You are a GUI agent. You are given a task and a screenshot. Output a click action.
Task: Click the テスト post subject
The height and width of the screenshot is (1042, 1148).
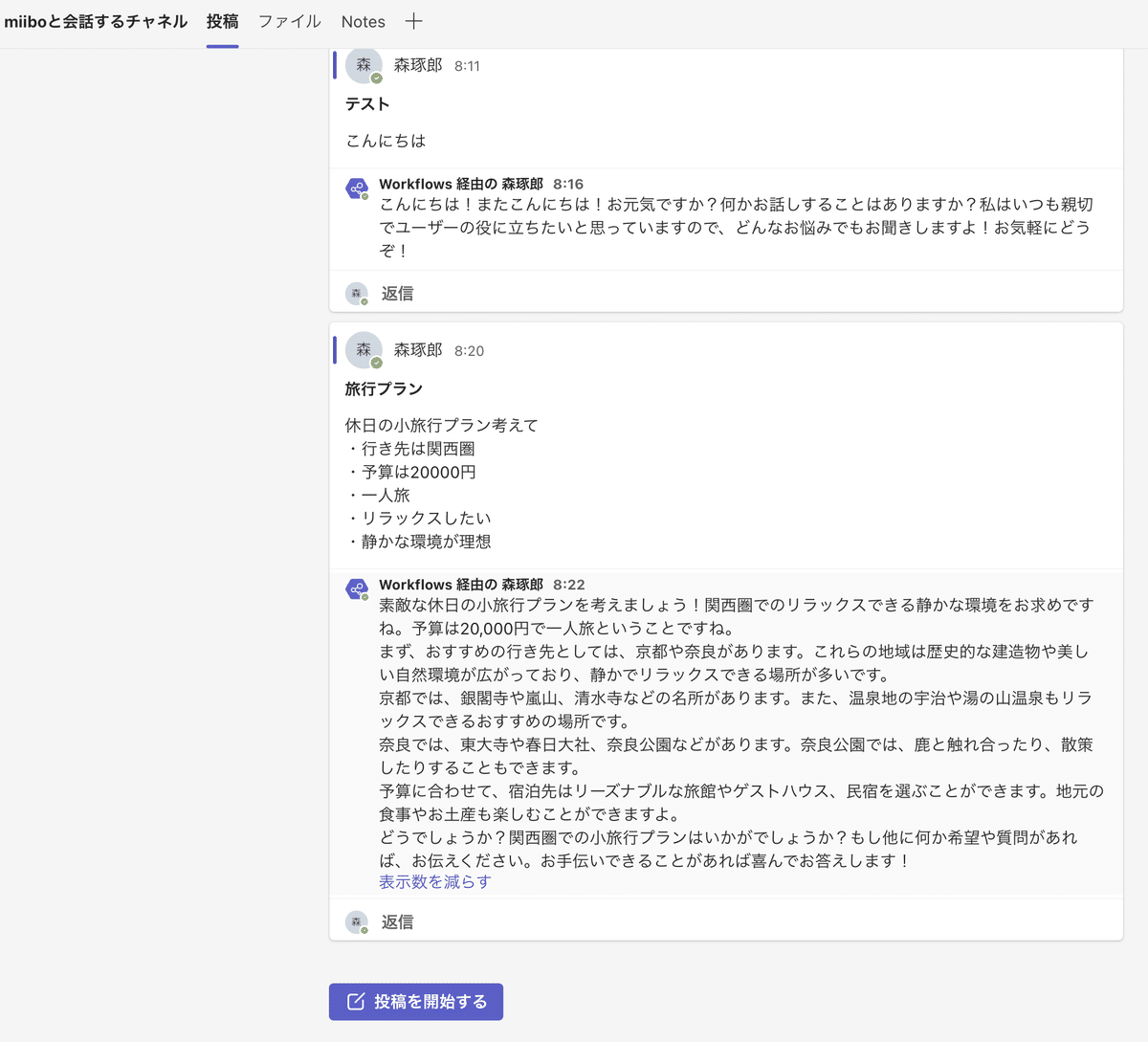coord(367,103)
